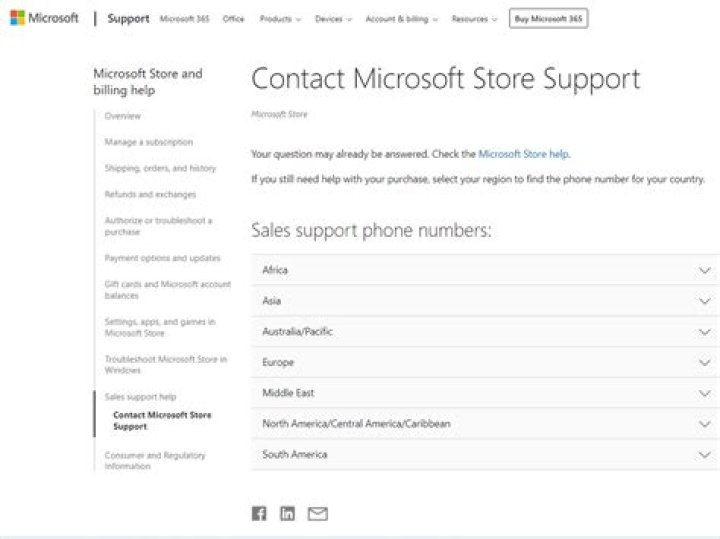Open Shipping, orders, and history link
The height and width of the screenshot is (539, 720).
click(x=160, y=168)
